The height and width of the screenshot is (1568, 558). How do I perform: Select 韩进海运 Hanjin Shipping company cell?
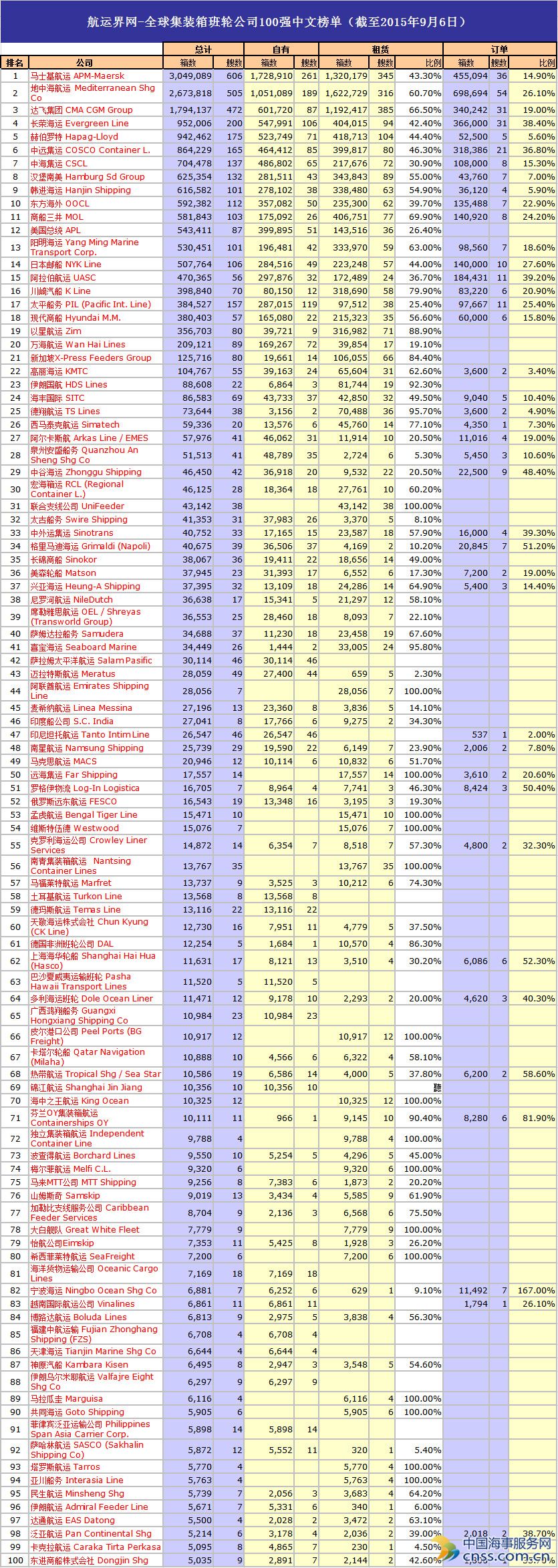click(81, 190)
